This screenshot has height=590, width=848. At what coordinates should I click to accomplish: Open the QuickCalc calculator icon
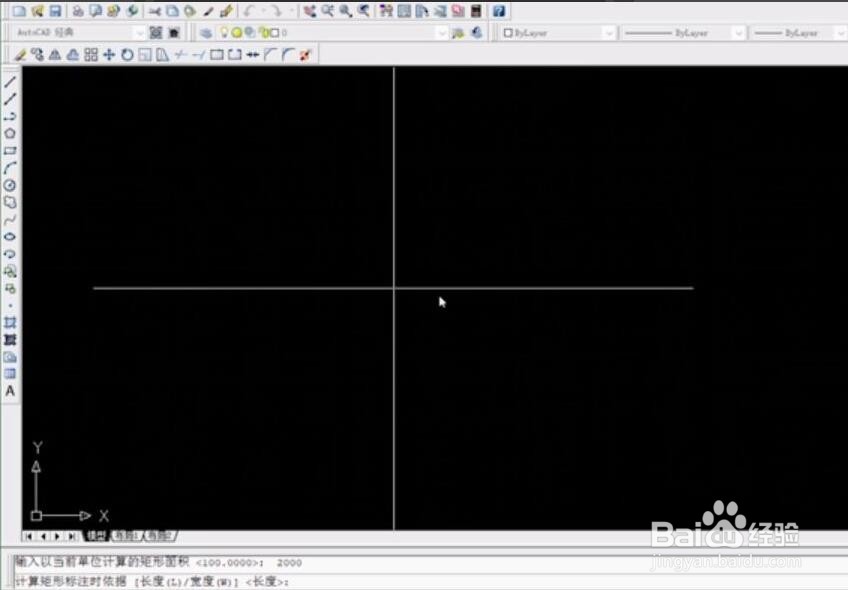point(476,11)
